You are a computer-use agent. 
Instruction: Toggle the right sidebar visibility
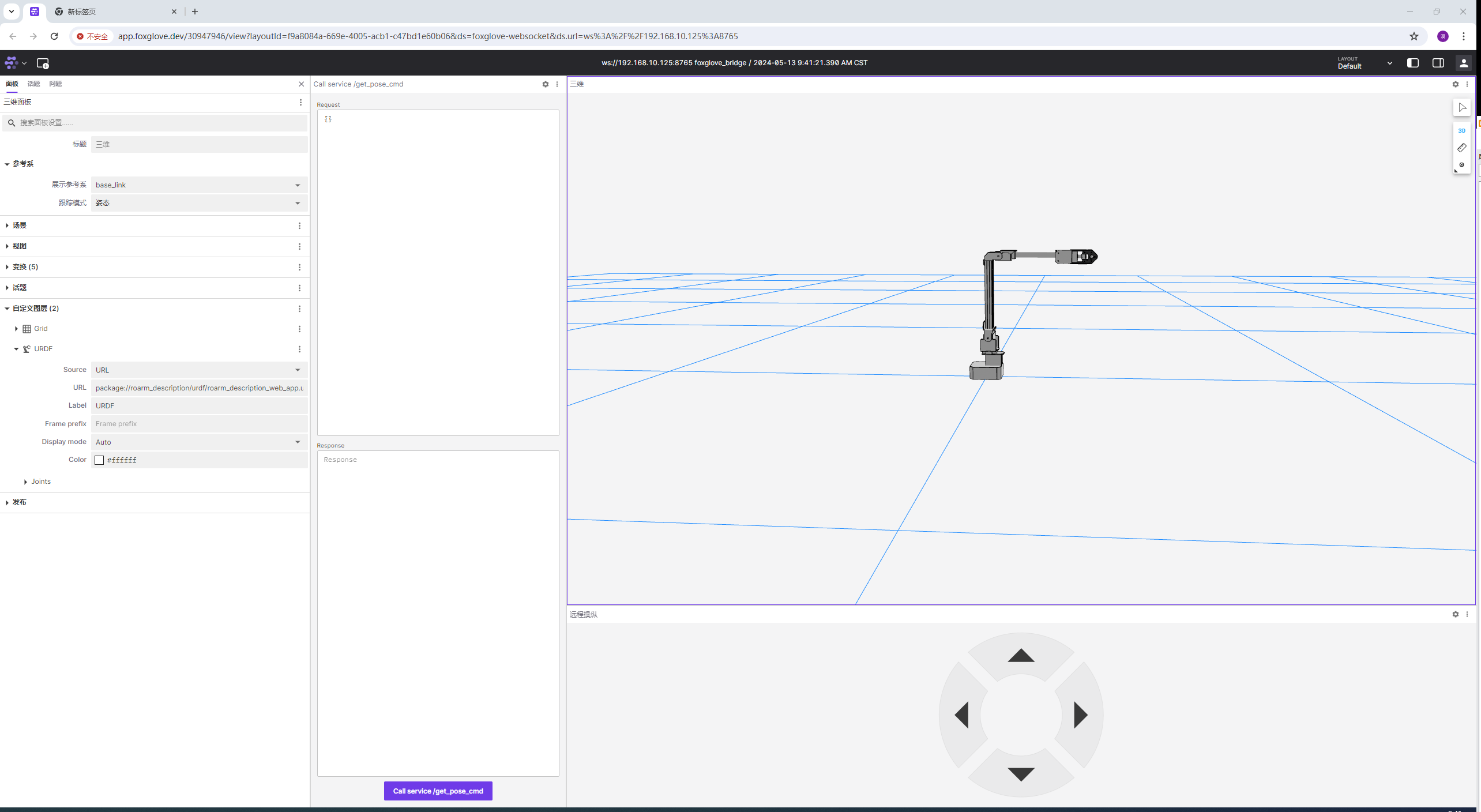[1438, 63]
